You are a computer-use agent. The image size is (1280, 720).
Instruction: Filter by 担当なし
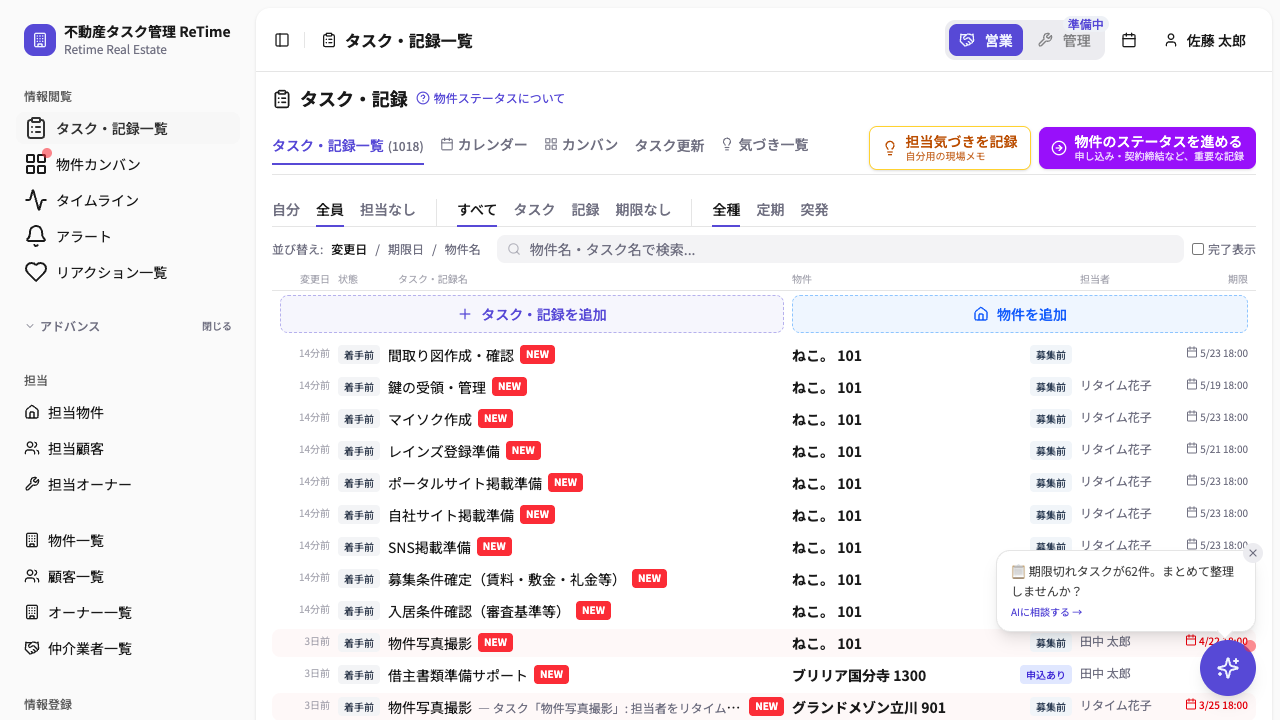click(x=388, y=210)
